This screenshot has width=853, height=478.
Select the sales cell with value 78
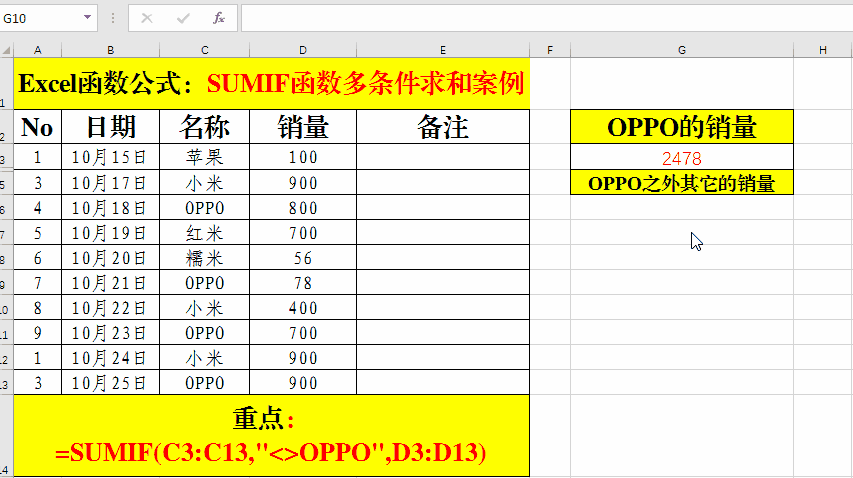pos(303,283)
